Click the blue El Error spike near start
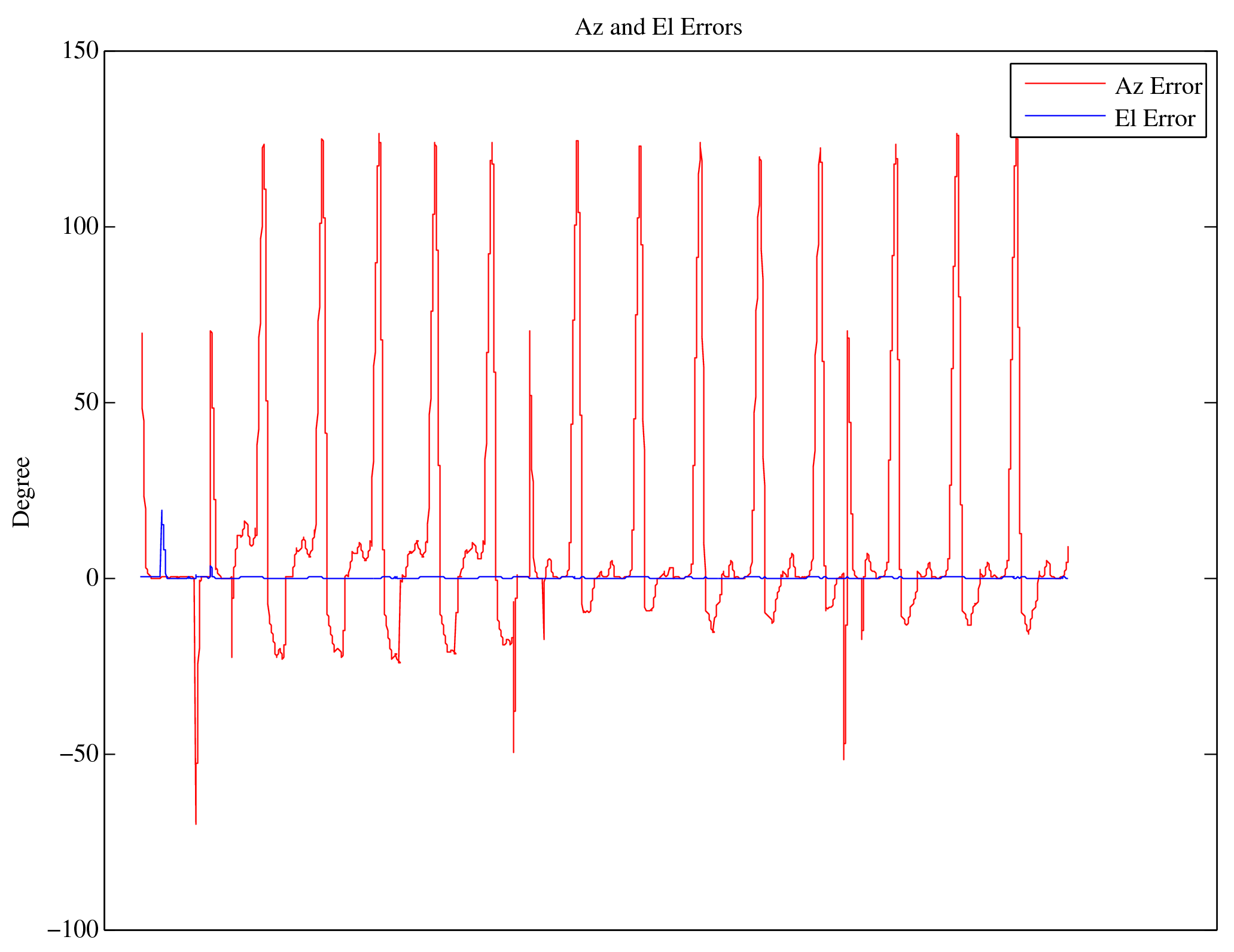The width and height of the screenshot is (1234, 952). tap(162, 512)
